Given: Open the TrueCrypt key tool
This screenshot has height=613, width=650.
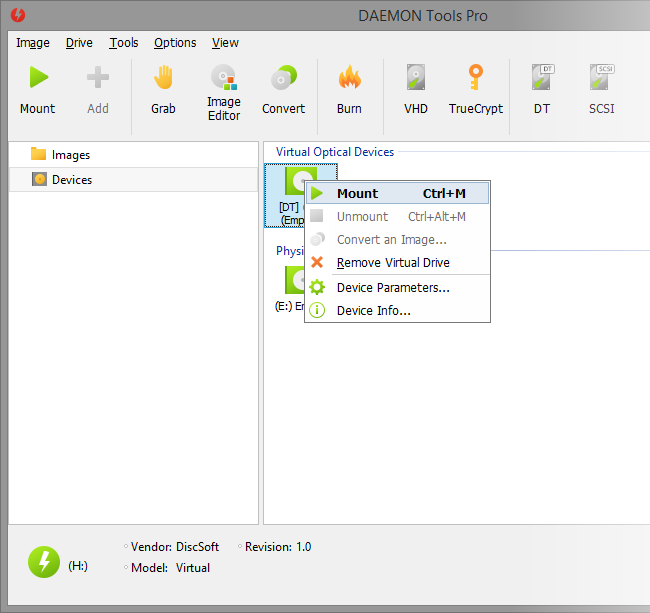Looking at the screenshot, I should [475, 78].
